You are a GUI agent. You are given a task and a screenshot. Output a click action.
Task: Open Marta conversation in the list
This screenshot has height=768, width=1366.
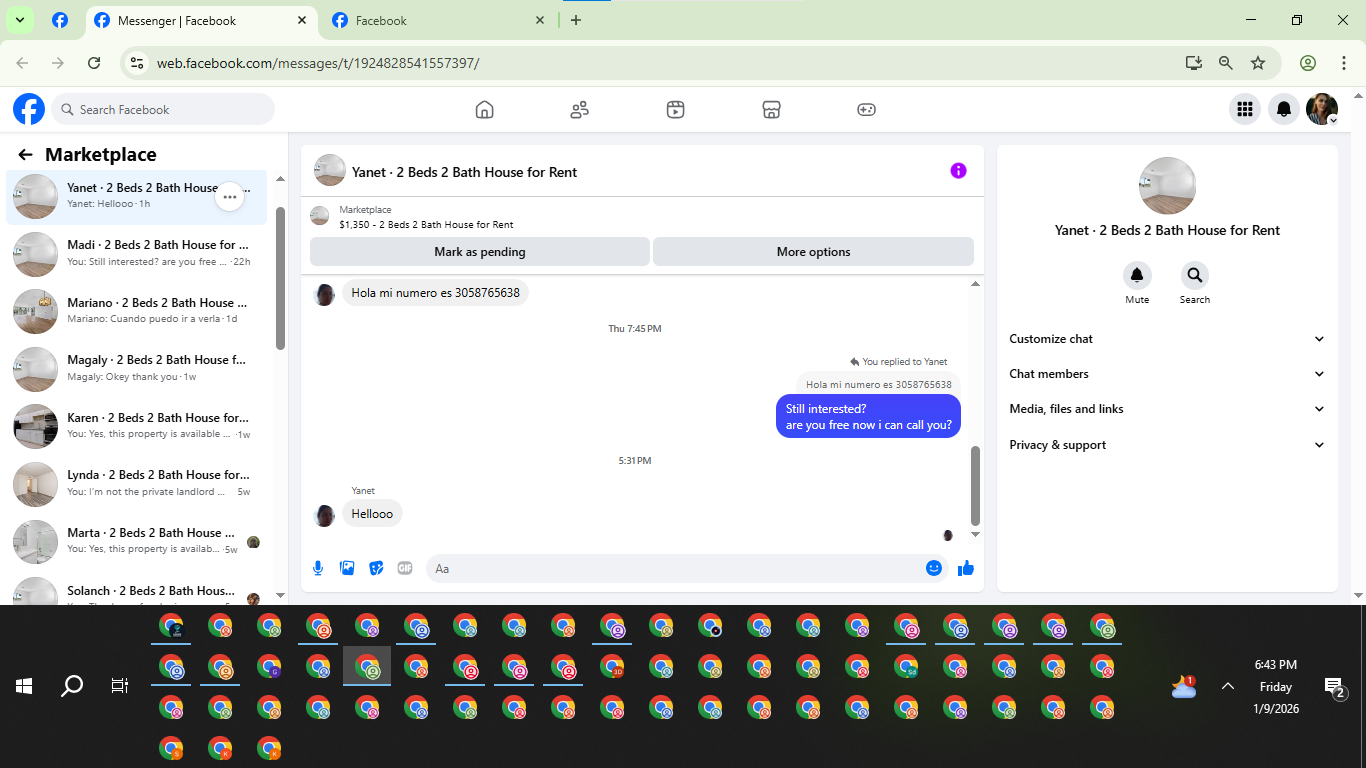tap(137, 542)
